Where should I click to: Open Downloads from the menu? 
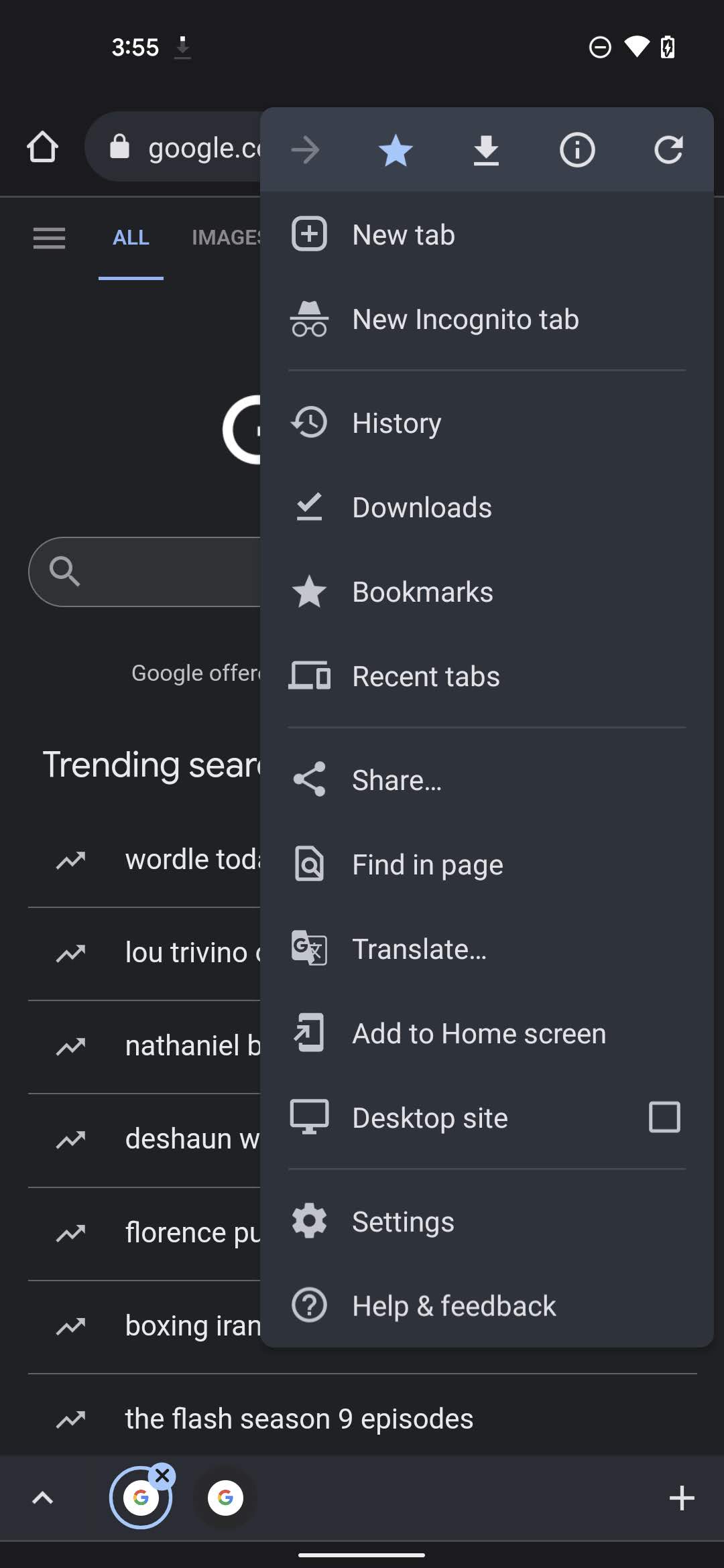(x=487, y=508)
